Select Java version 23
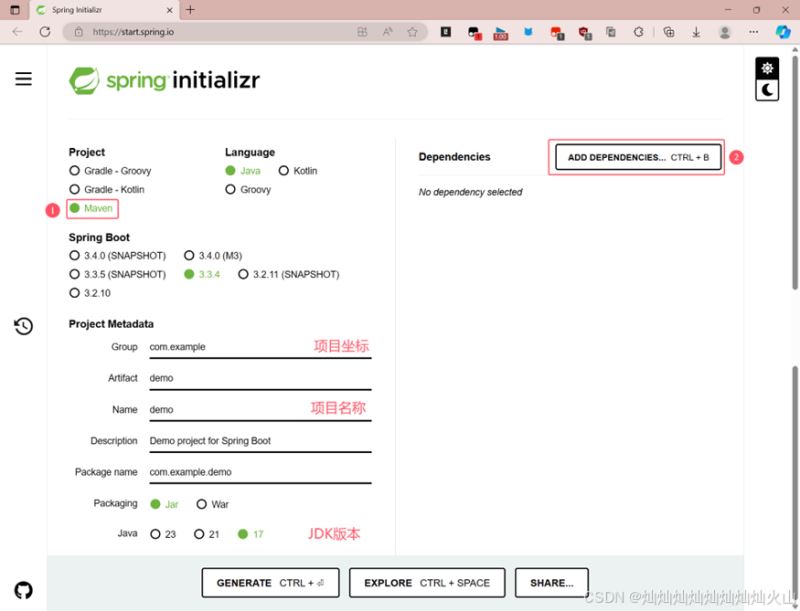800x611 pixels. click(x=163, y=534)
